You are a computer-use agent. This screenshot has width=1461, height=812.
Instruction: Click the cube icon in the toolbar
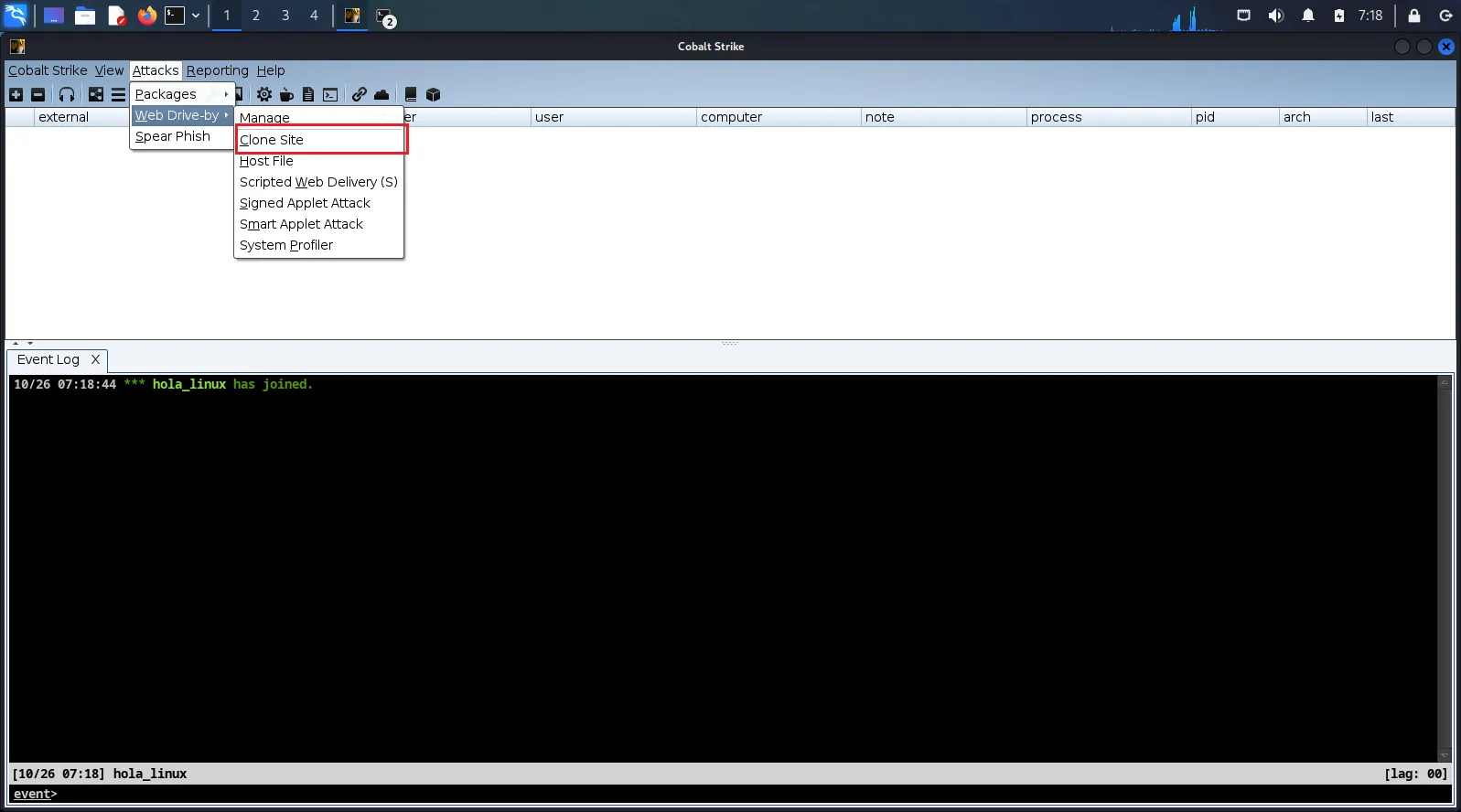tap(434, 94)
